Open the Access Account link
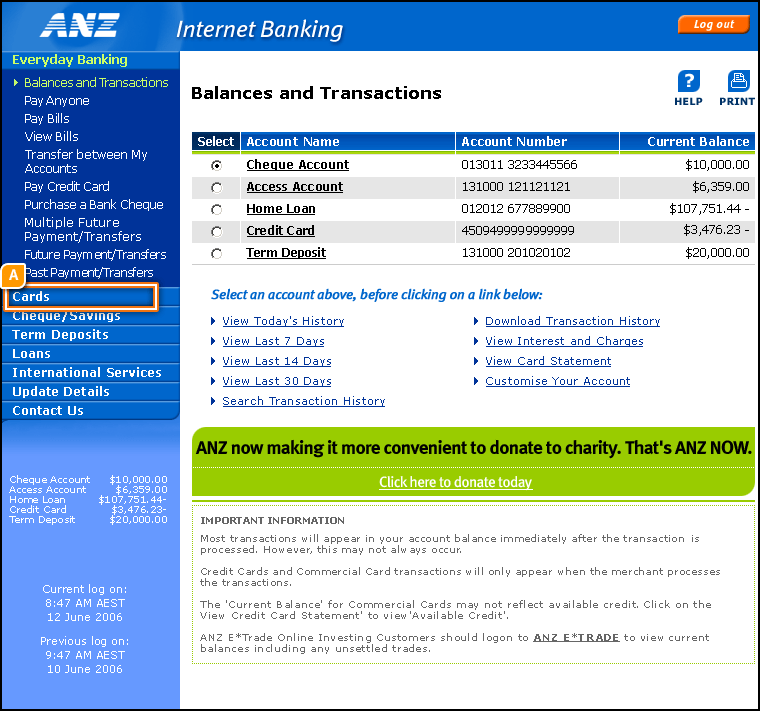Image resolution: width=760 pixels, height=711 pixels. [x=295, y=187]
